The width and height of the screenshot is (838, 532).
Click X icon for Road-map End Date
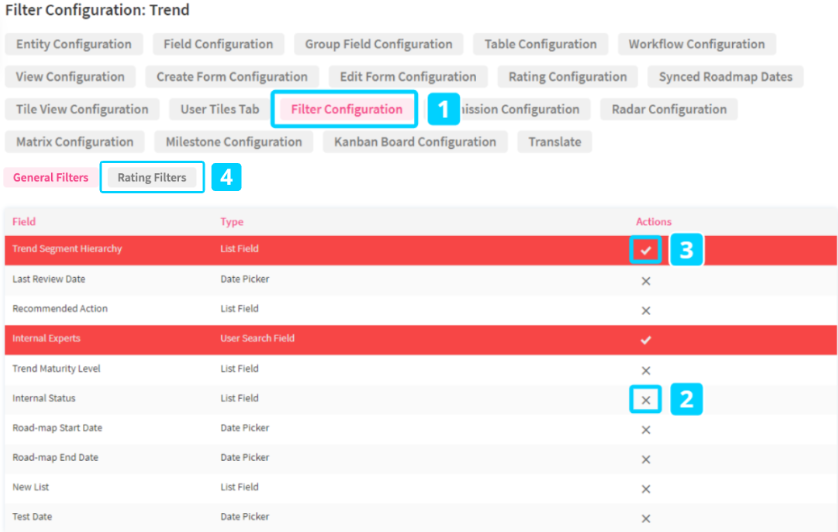[645, 459]
